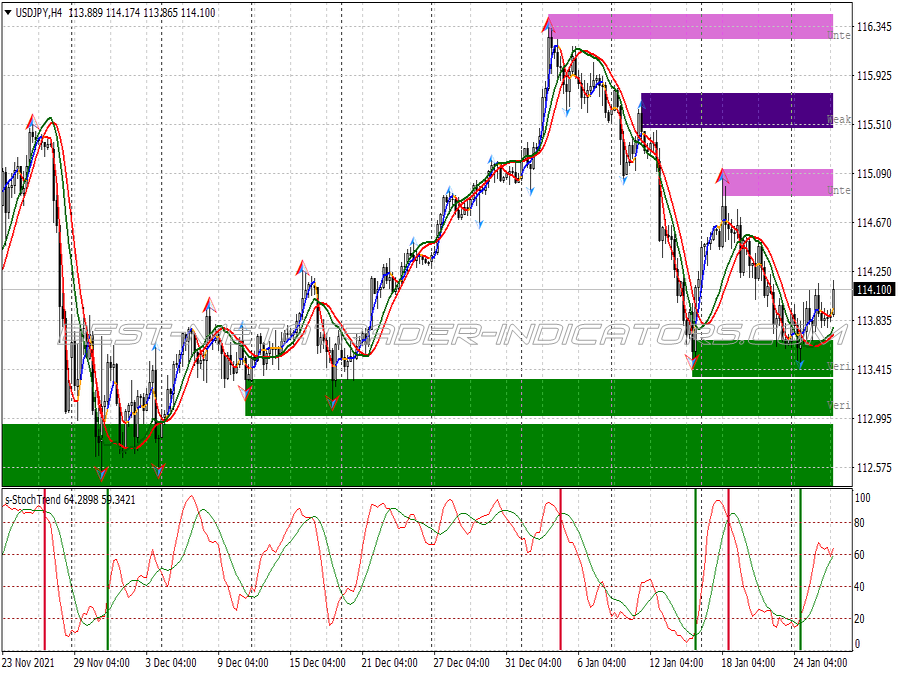This screenshot has width=900, height=675.
Task: Click the 6 Jan 04:00 date label
Action: (602, 662)
